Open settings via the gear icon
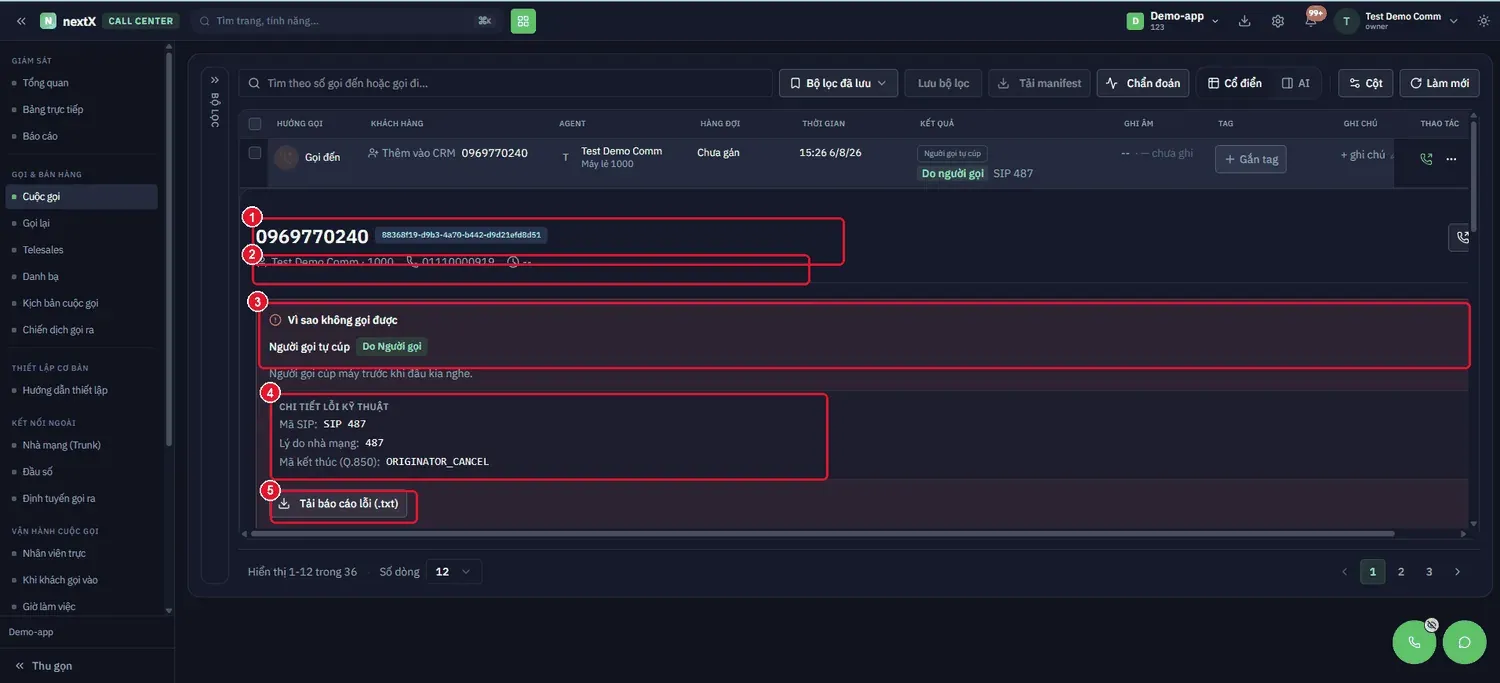The height and width of the screenshot is (683, 1500). point(1278,21)
